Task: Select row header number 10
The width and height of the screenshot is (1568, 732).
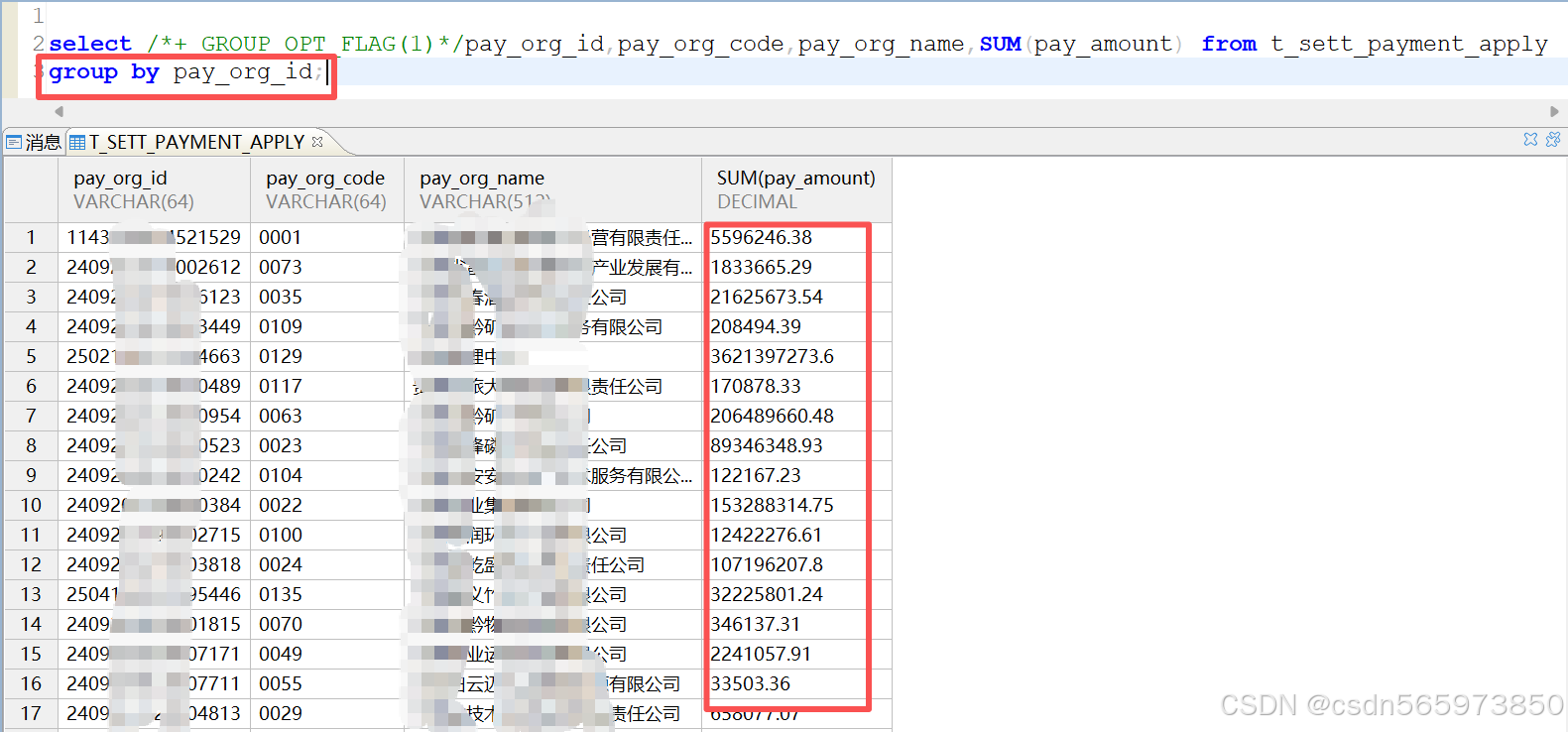Action: tap(31, 505)
